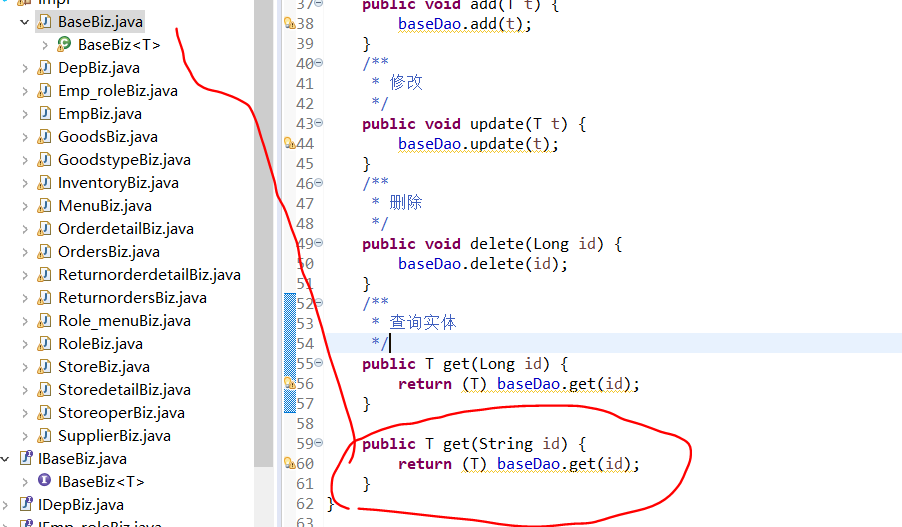
Task: Click the OrdersBiz.java file icon
Action: pyautogui.click(x=44, y=252)
